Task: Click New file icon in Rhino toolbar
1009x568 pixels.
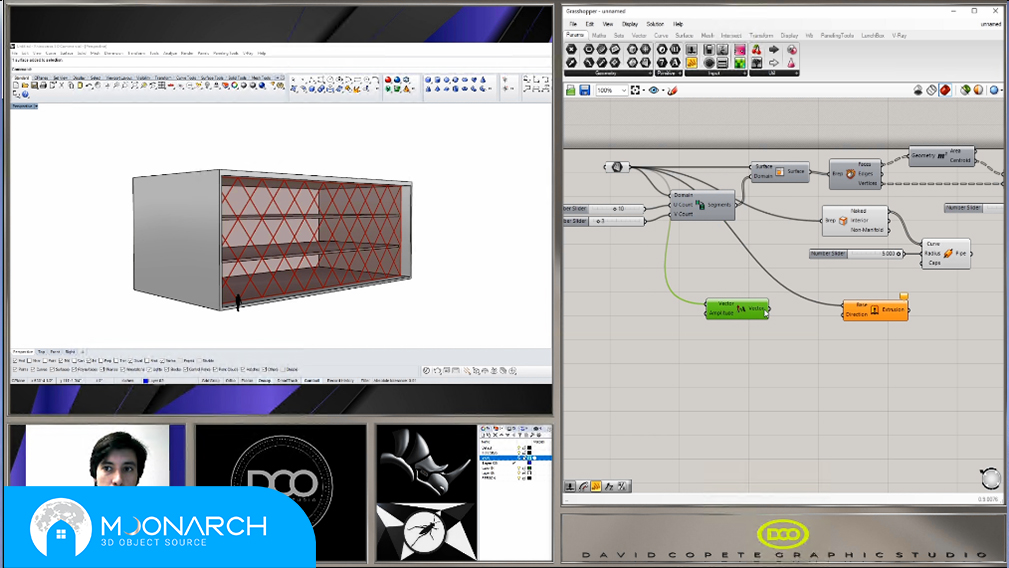Action: 16,85
